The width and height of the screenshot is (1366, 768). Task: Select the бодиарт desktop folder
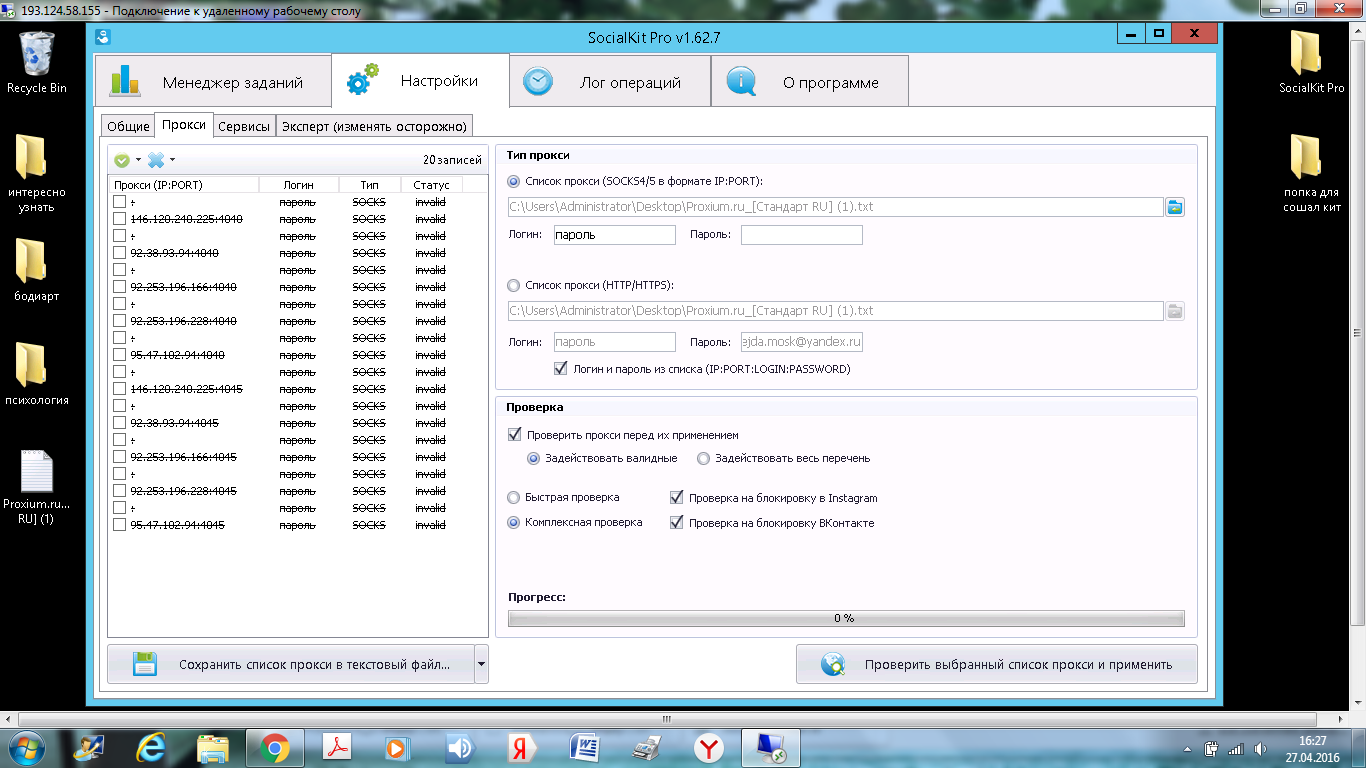tap(37, 269)
